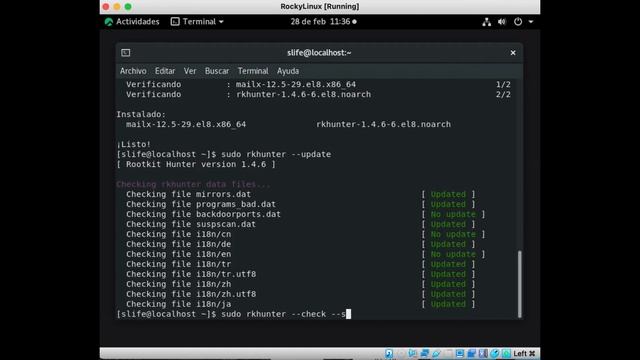The width and height of the screenshot is (640, 360).
Task: Click '[ Rootkit Hunter version 1.4.6 ]' line
Action: coord(196,164)
